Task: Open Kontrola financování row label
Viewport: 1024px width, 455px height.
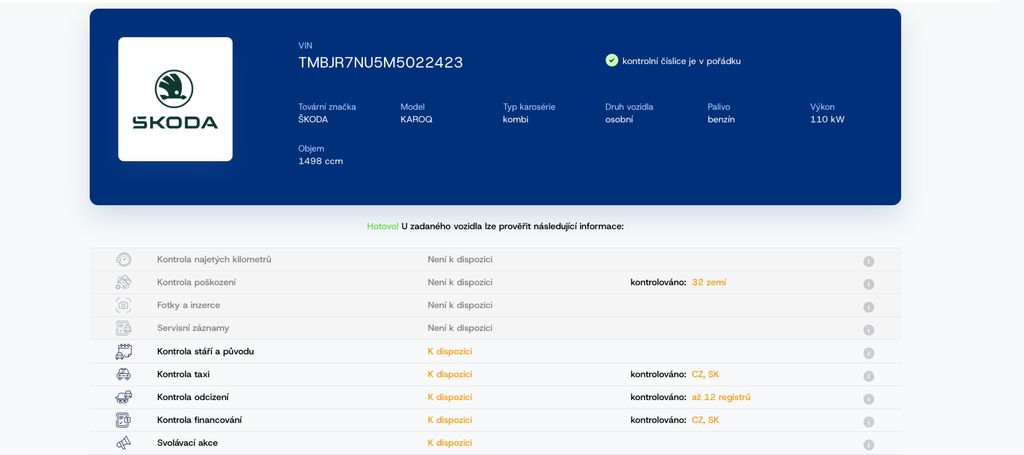Action: click(199, 420)
